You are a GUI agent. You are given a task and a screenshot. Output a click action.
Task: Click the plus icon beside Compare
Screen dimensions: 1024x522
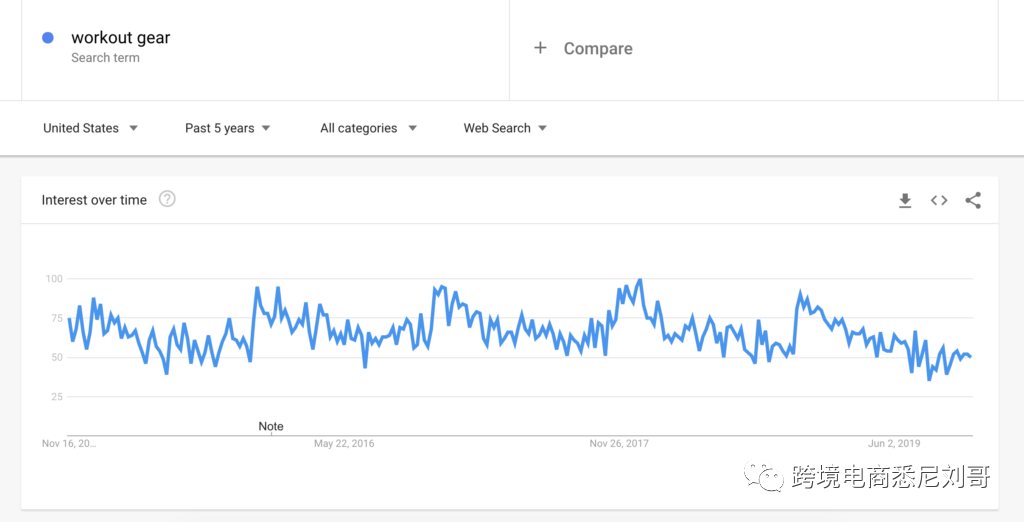tap(540, 48)
